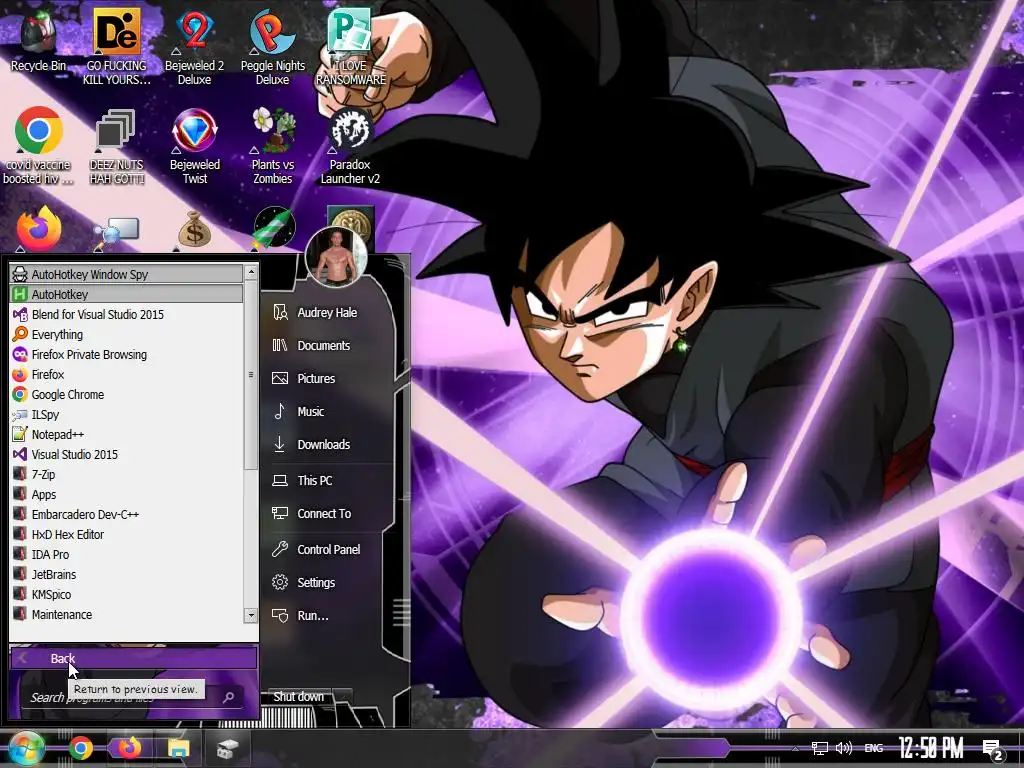Expand the 7-Zip folder in programs list
The height and width of the screenshot is (768, 1024).
click(127, 474)
